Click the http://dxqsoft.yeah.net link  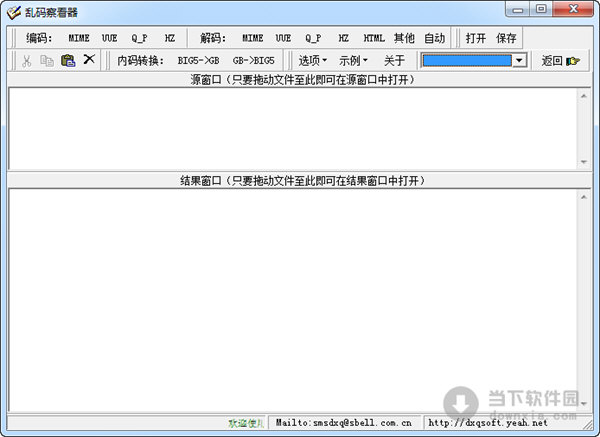pyautogui.click(x=488, y=423)
